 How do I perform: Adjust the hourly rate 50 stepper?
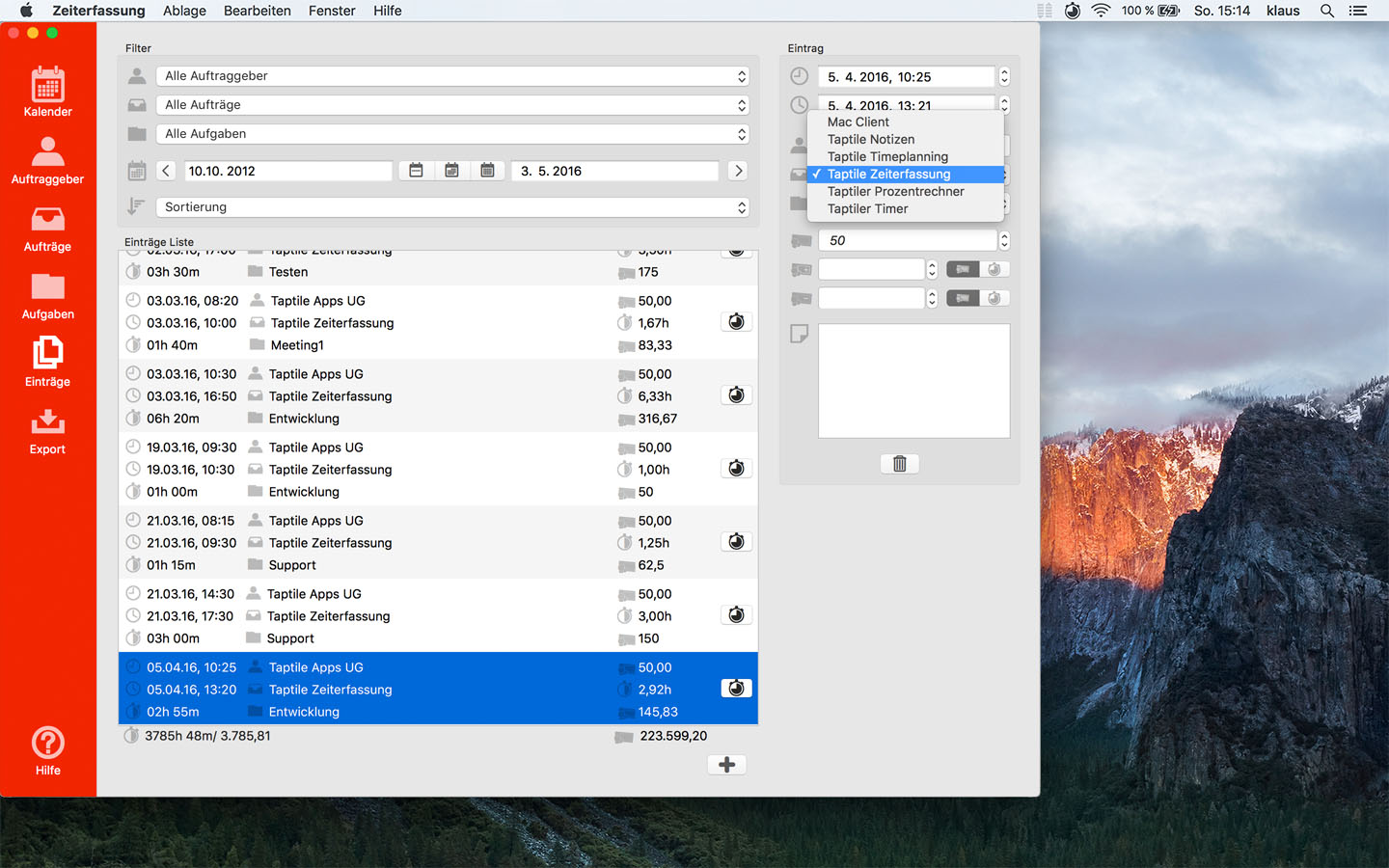pos(1004,240)
